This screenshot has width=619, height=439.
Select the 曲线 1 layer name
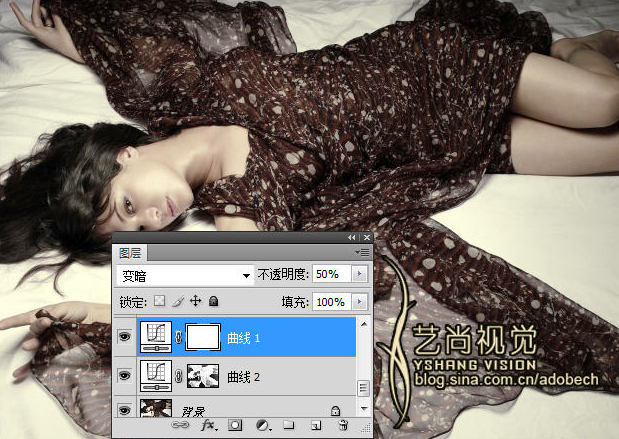point(244,338)
